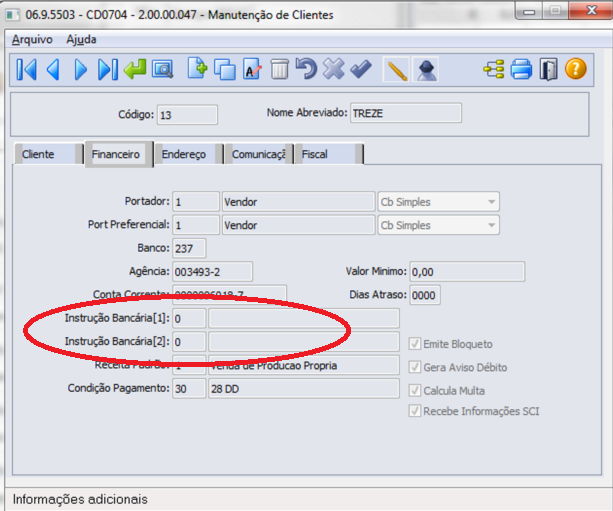
Task: Click the green return arrow icon
Action: (135, 70)
